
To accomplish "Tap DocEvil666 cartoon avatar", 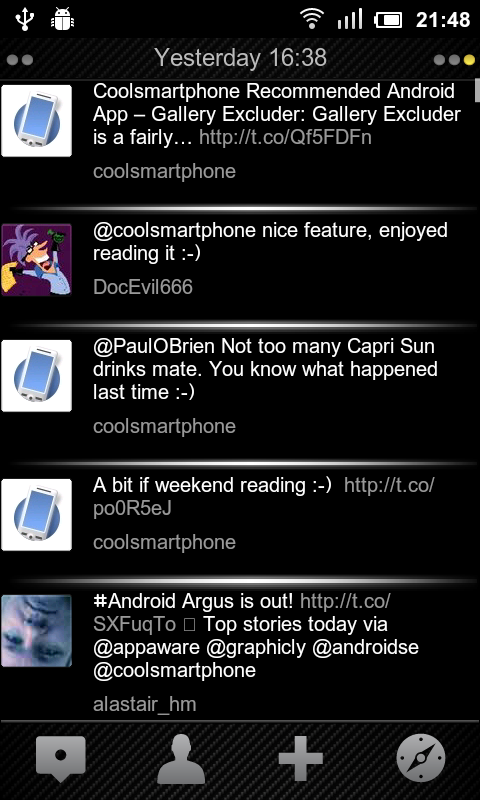I will point(36,260).
